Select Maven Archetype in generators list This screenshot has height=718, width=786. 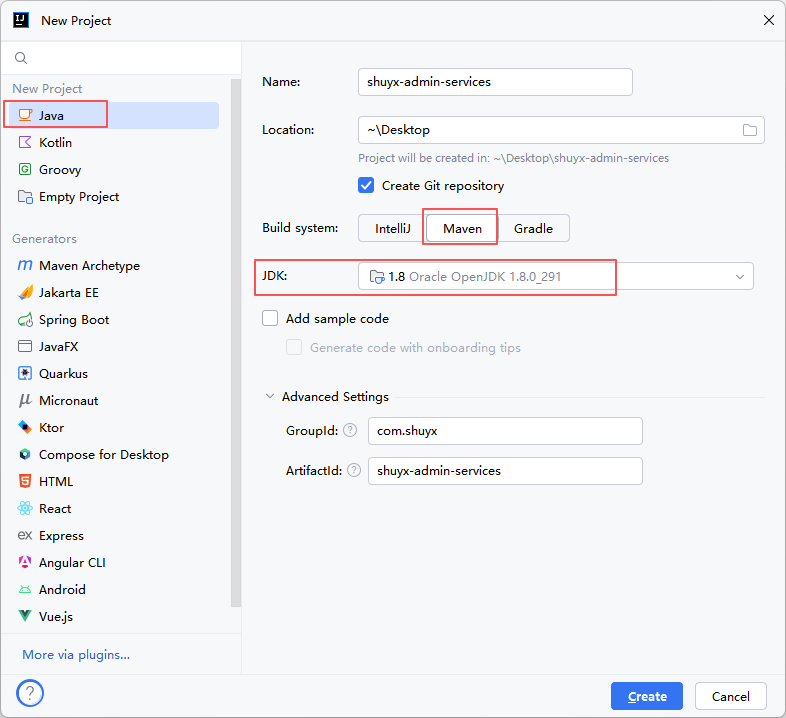89,266
